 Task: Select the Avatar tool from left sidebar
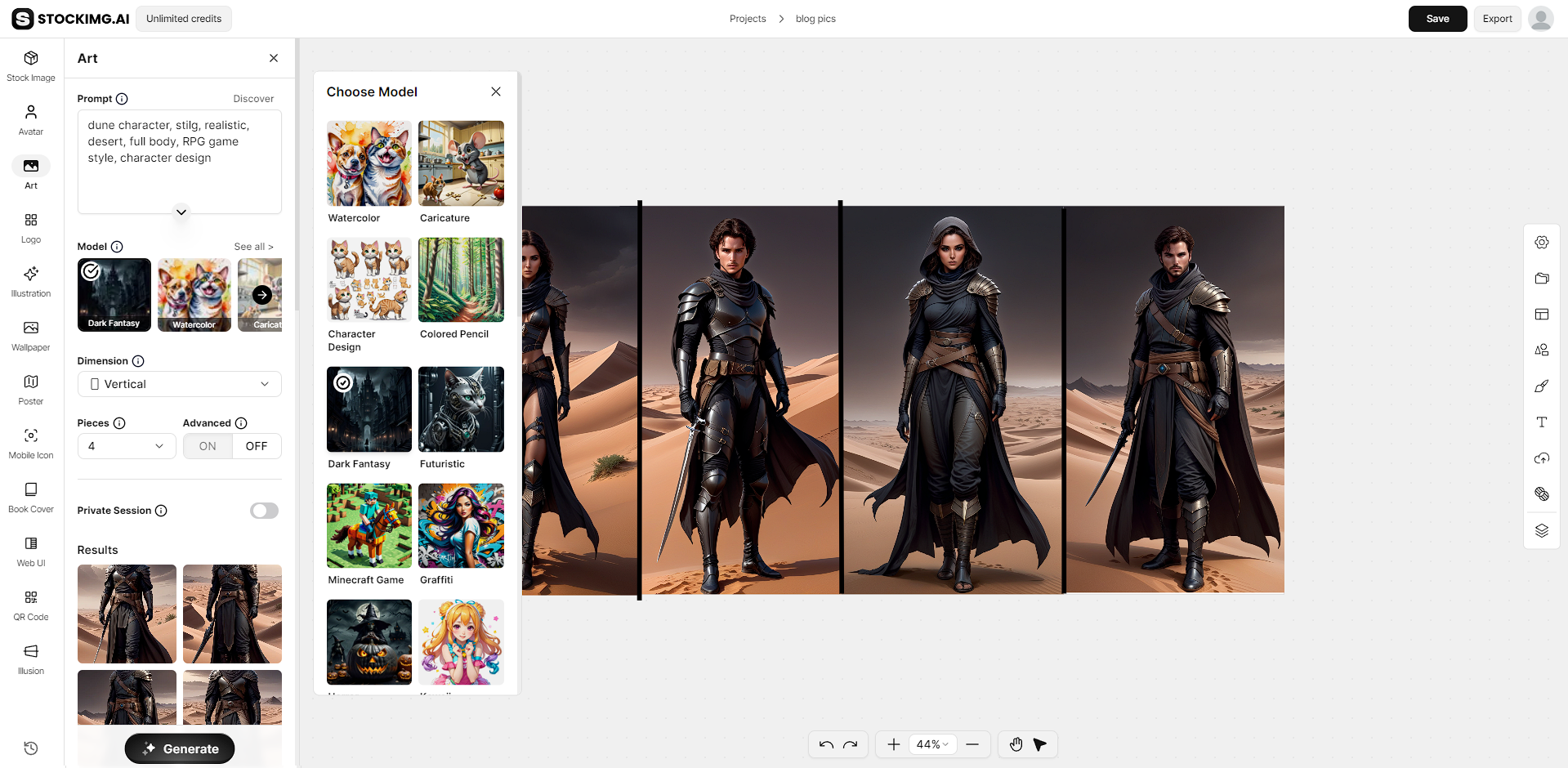coord(30,118)
